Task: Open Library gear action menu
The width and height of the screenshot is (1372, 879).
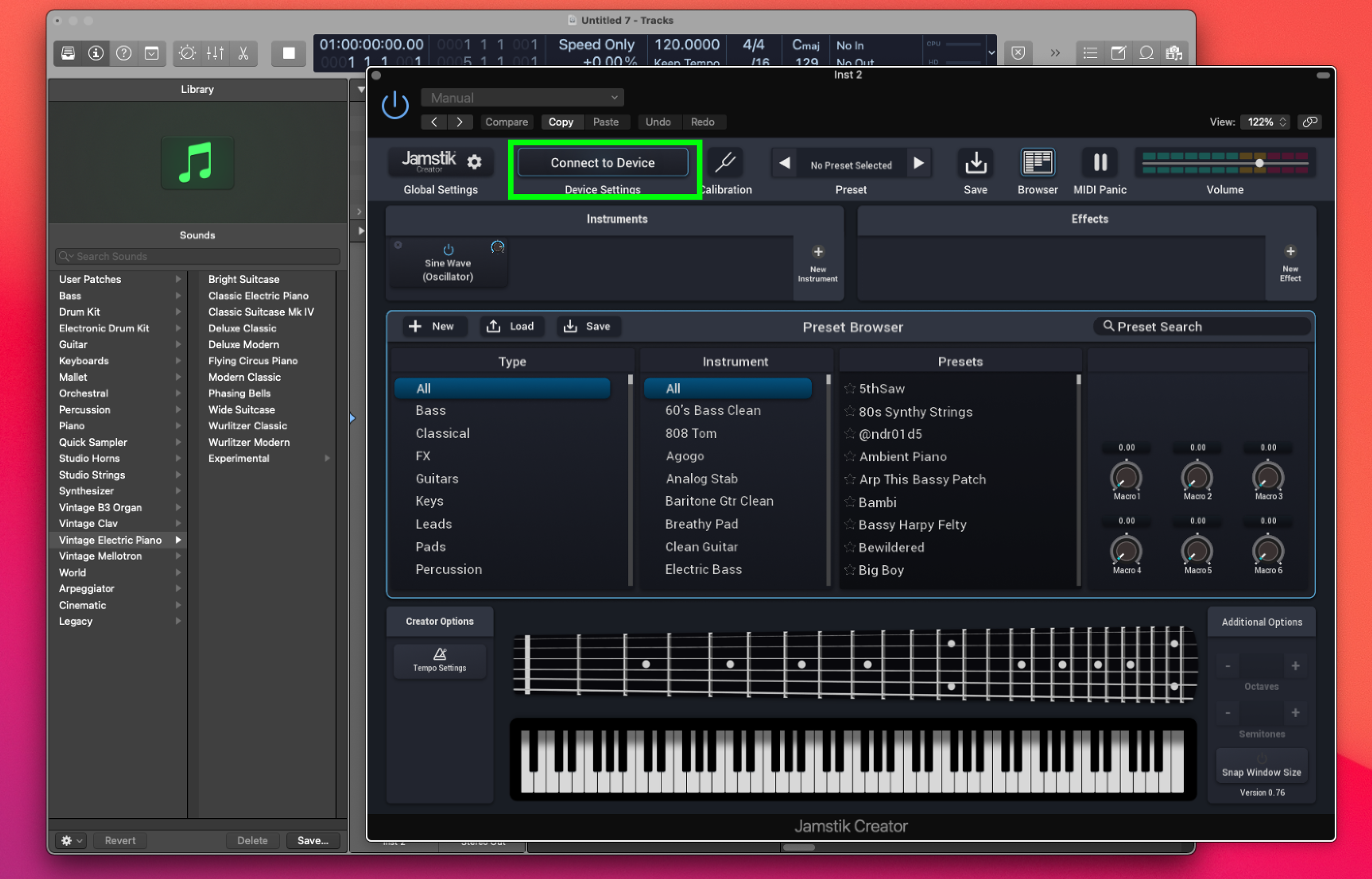Action: (x=71, y=840)
